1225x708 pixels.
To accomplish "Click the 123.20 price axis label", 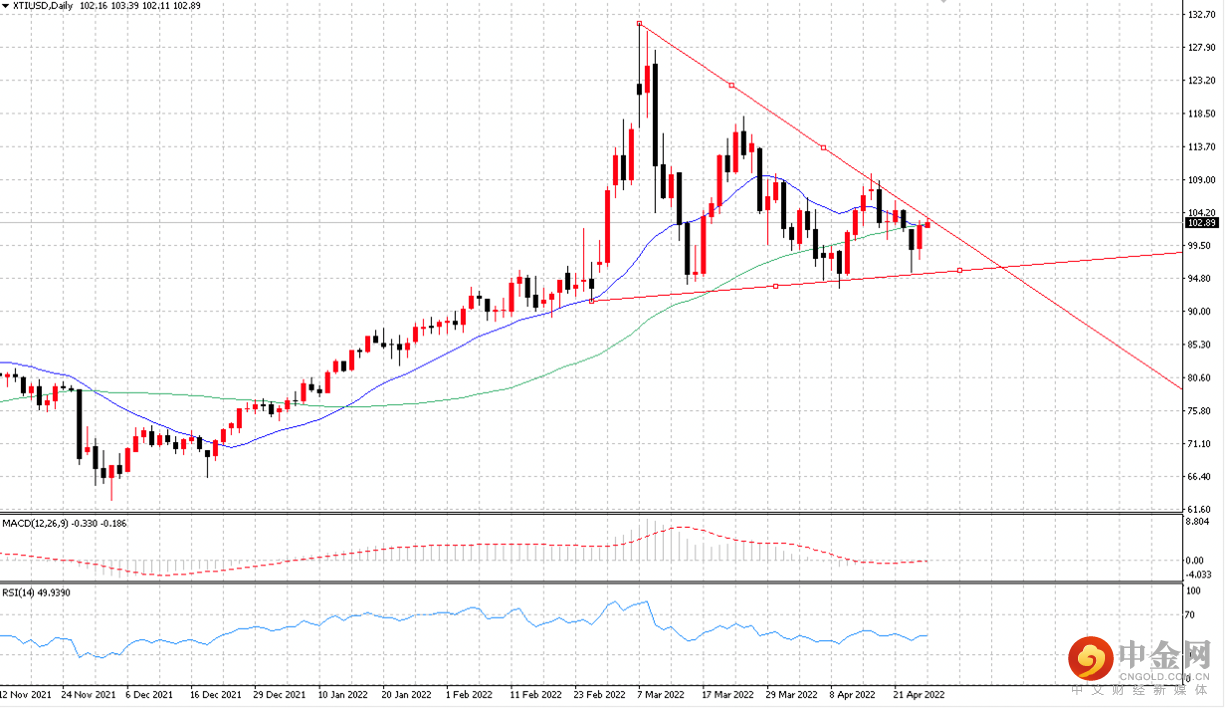I will (1200, 81).
